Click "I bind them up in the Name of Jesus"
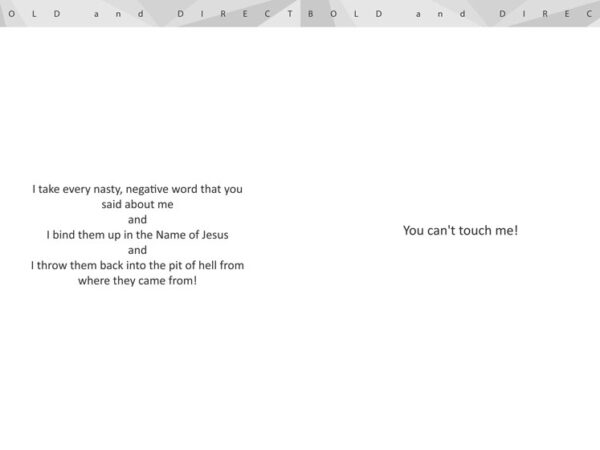Viewport: 600px width, 450px height. 137,235
